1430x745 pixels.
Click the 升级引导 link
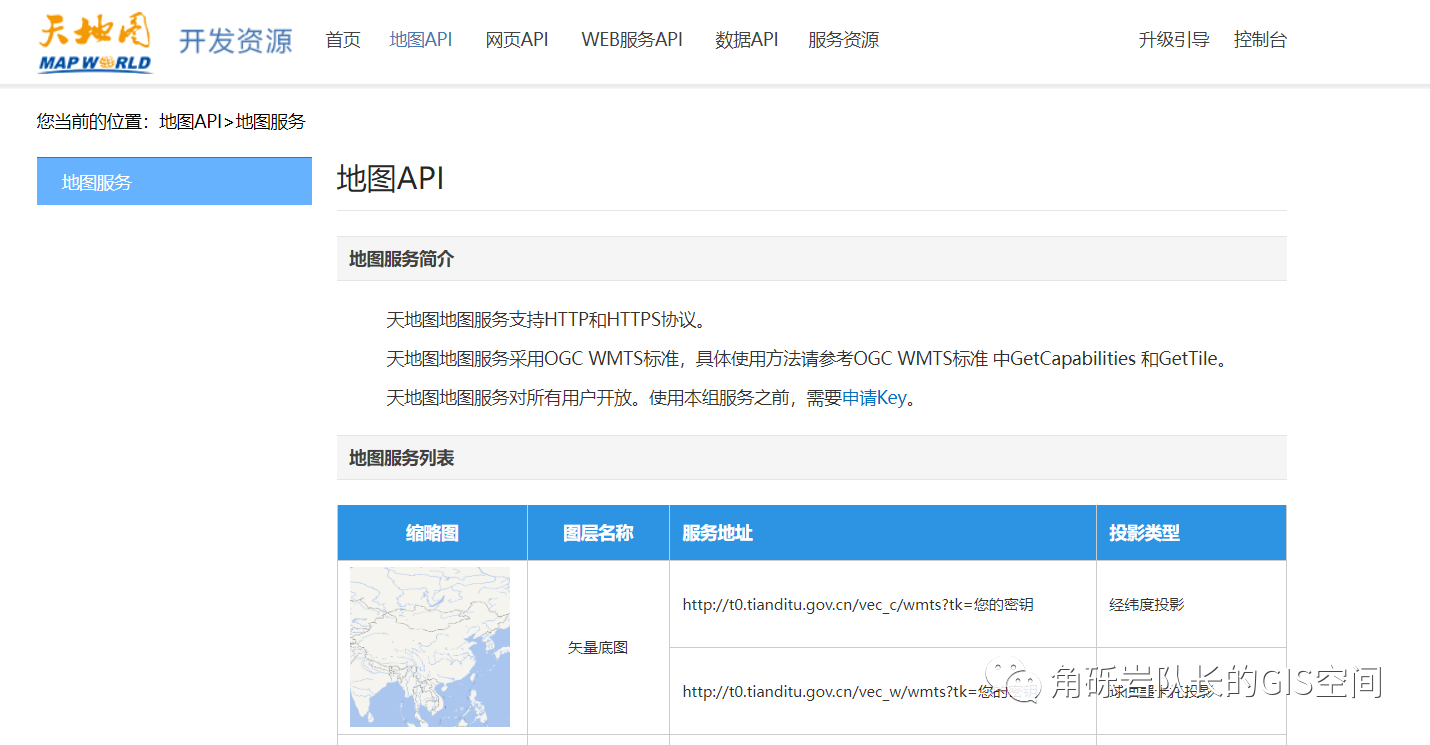[1174, 40]
